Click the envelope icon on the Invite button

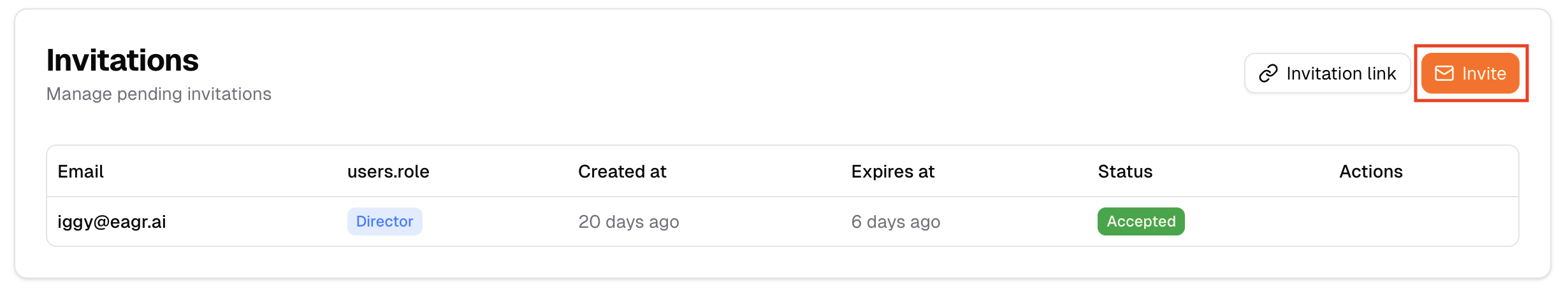pyautogui.click(x=1444, y=74)
